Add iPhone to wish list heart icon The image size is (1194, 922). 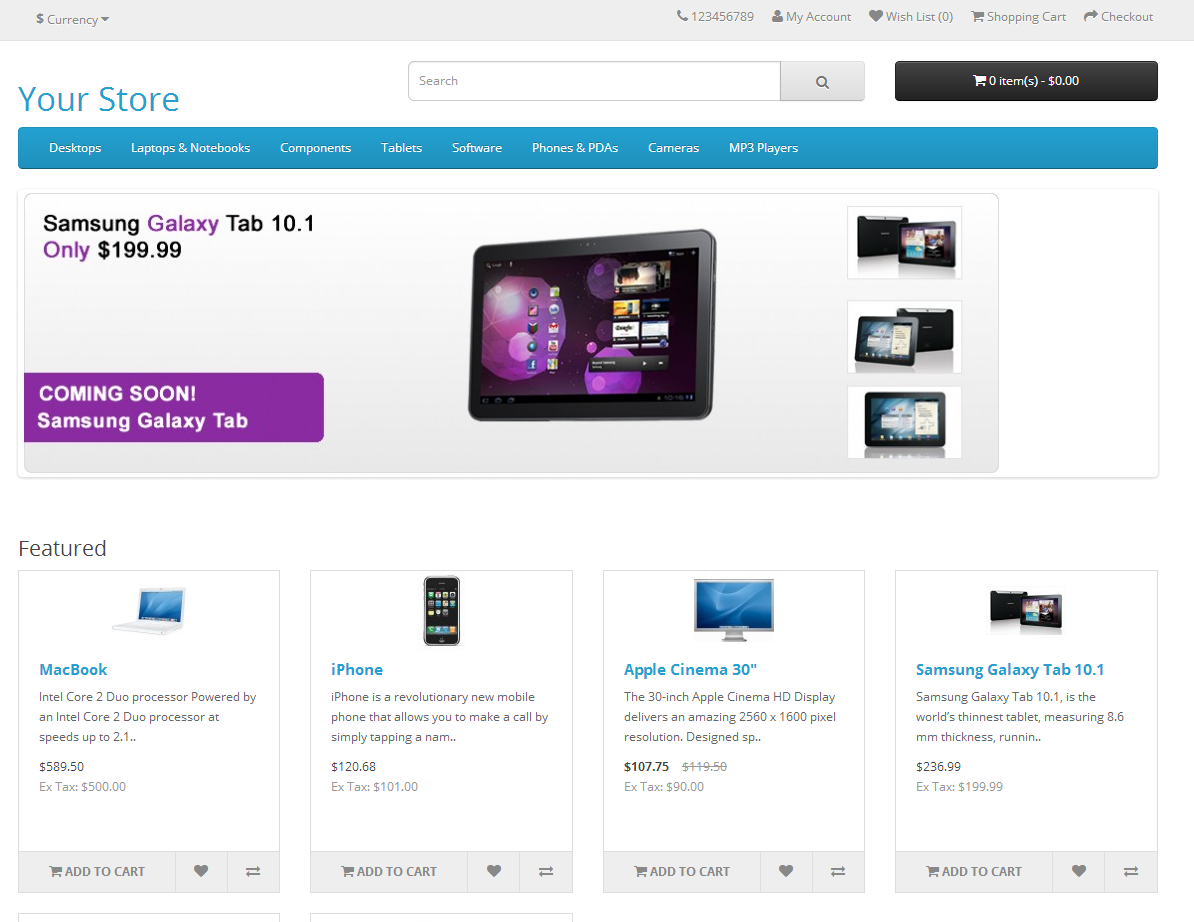(493, 871)
